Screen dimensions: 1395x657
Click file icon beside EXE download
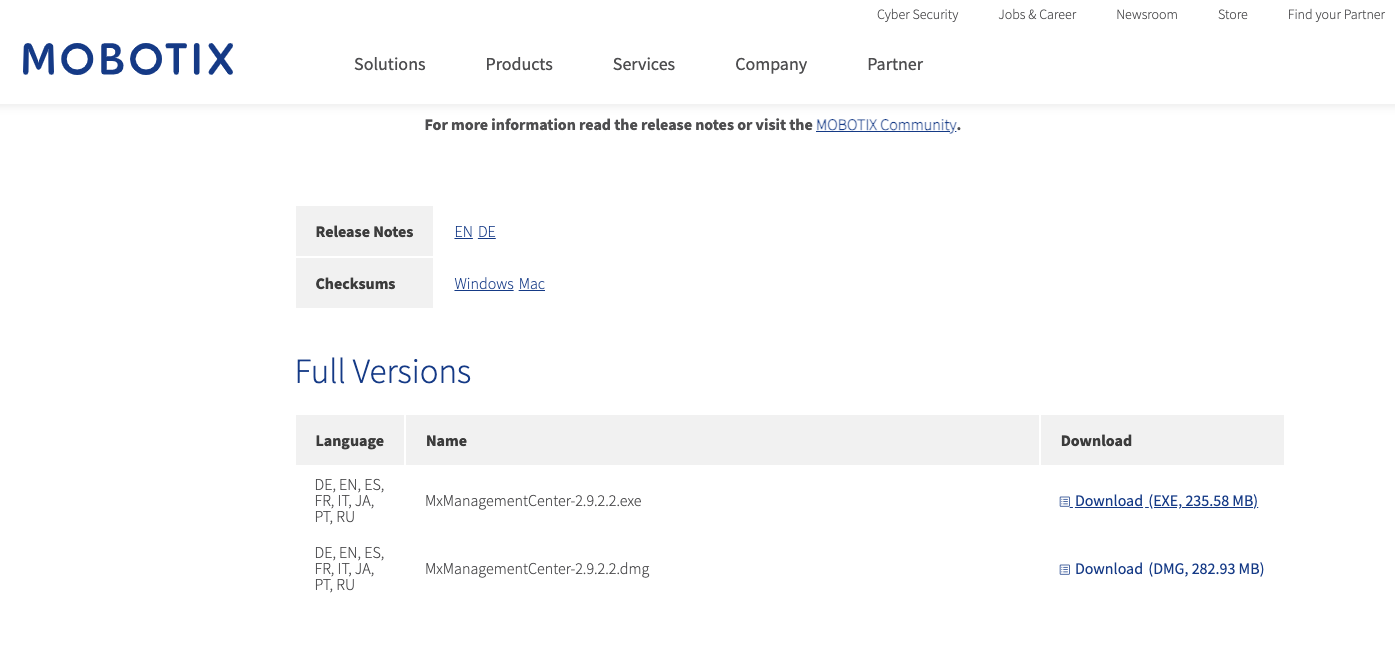(x=1065, y=502)
